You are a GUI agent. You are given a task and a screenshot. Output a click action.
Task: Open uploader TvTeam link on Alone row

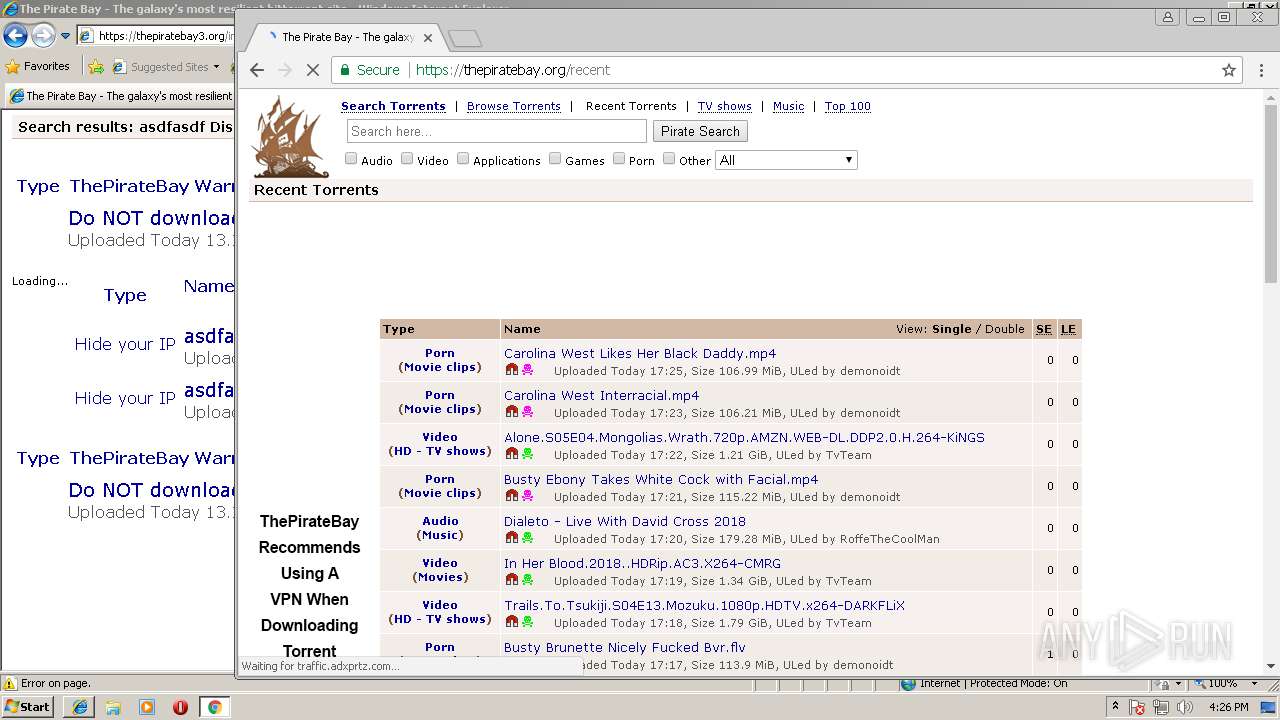[848, 455]
